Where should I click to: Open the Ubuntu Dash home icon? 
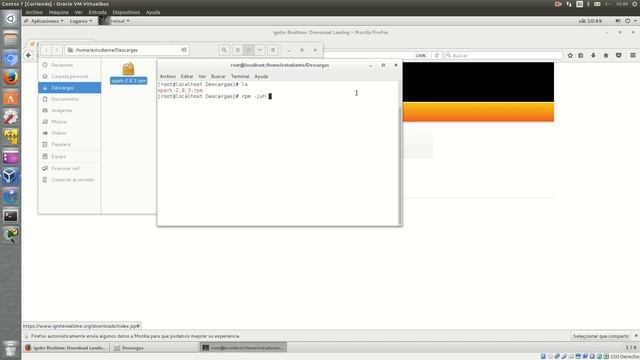[x=11, y=19]
